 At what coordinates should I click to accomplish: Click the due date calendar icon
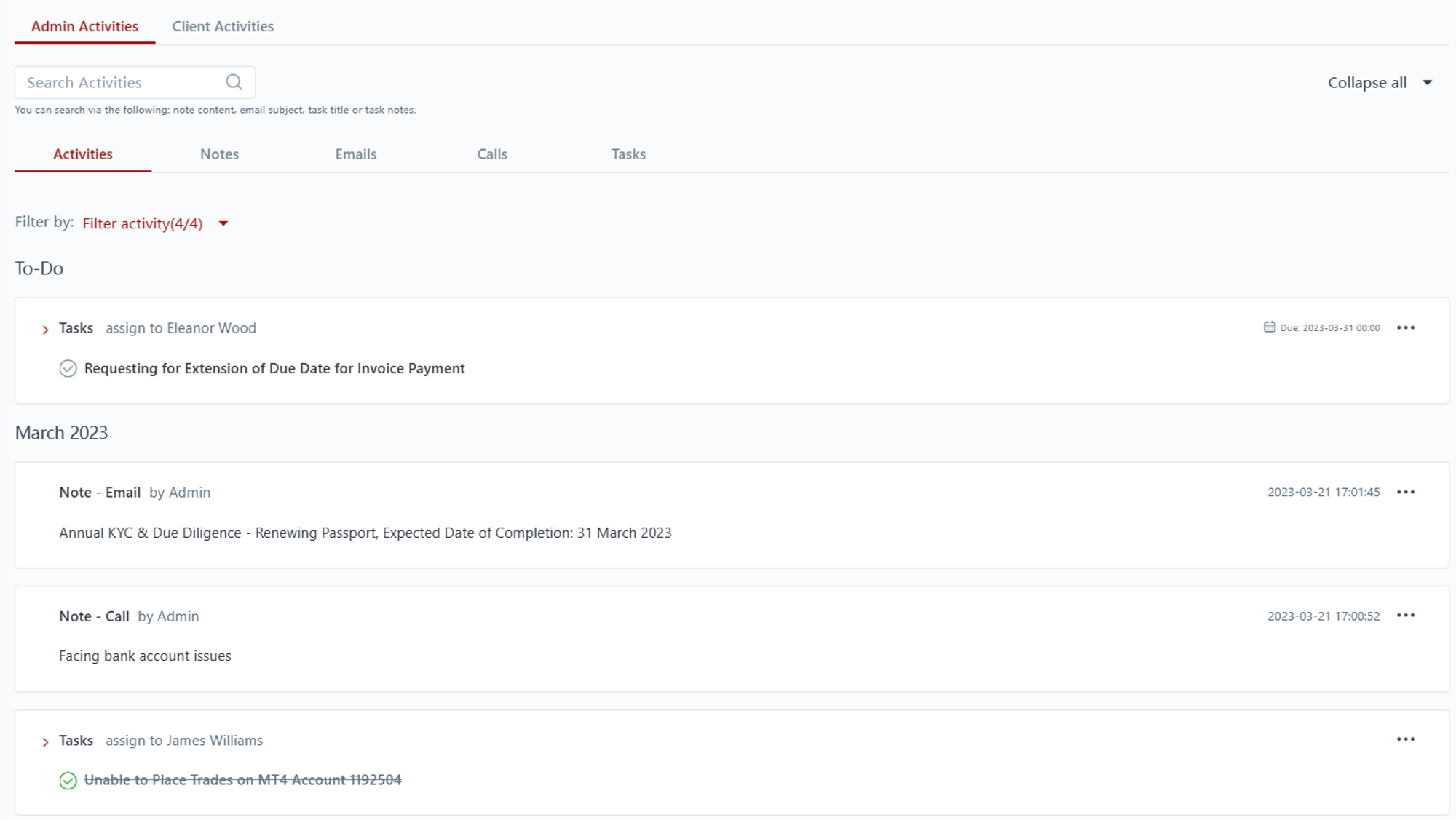1269,327
